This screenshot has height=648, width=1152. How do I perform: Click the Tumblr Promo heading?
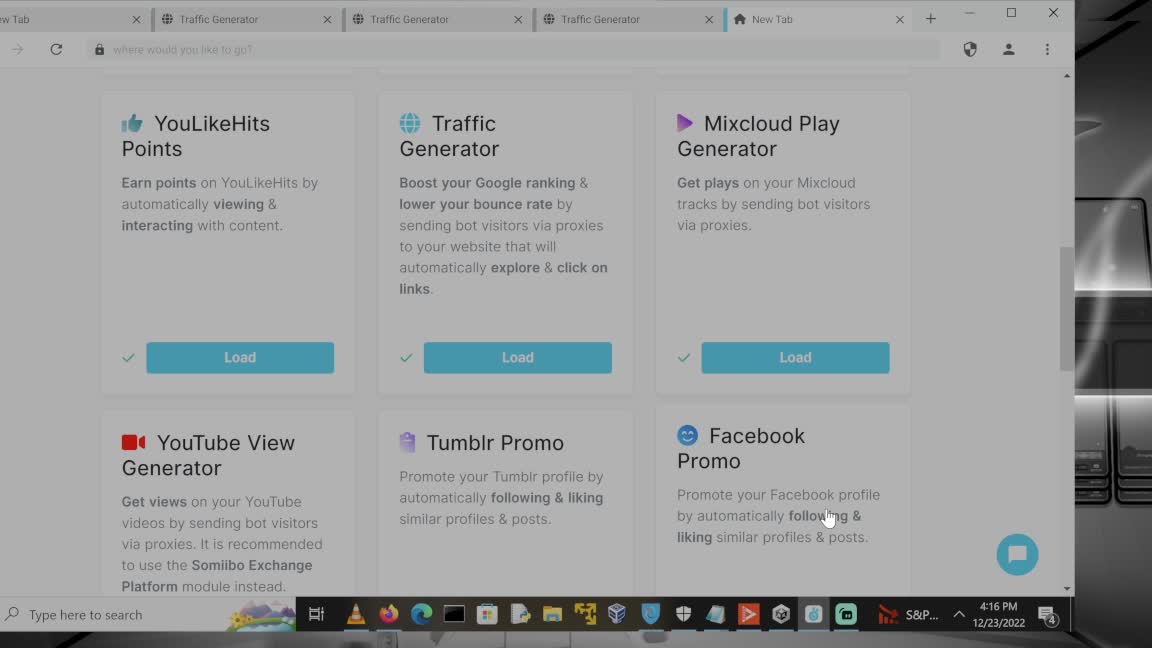coord(495,442)
